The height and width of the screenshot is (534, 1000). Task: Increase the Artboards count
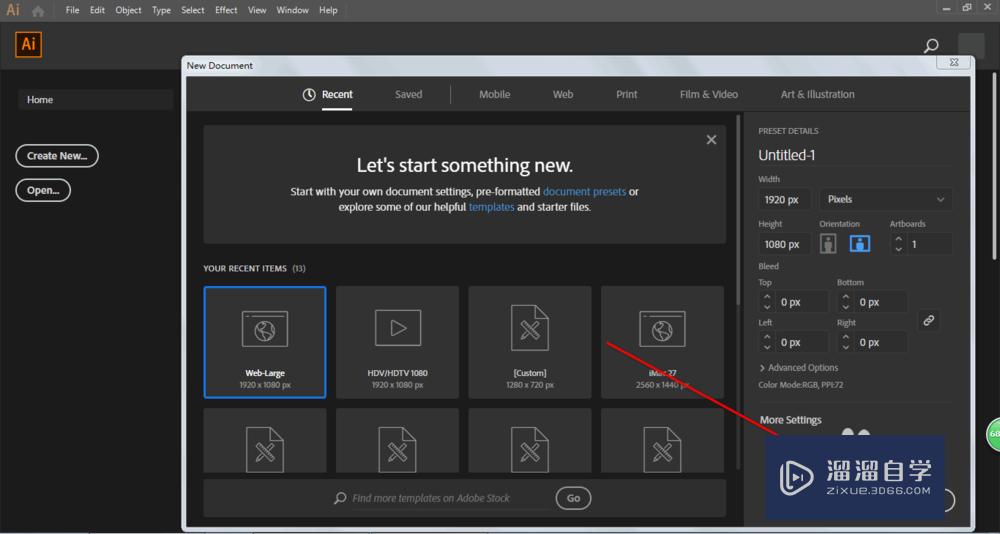point(899,239)
